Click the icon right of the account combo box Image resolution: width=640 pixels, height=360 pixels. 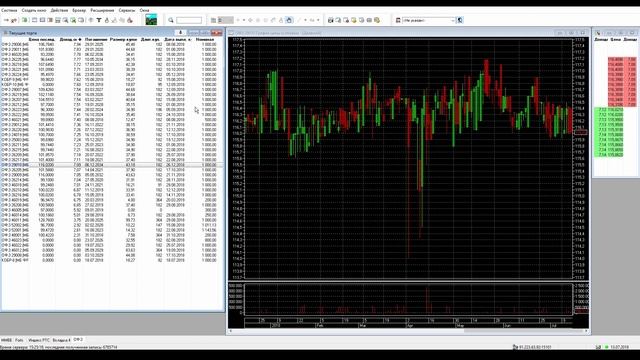pyautogui.click(x=460, y=20)
